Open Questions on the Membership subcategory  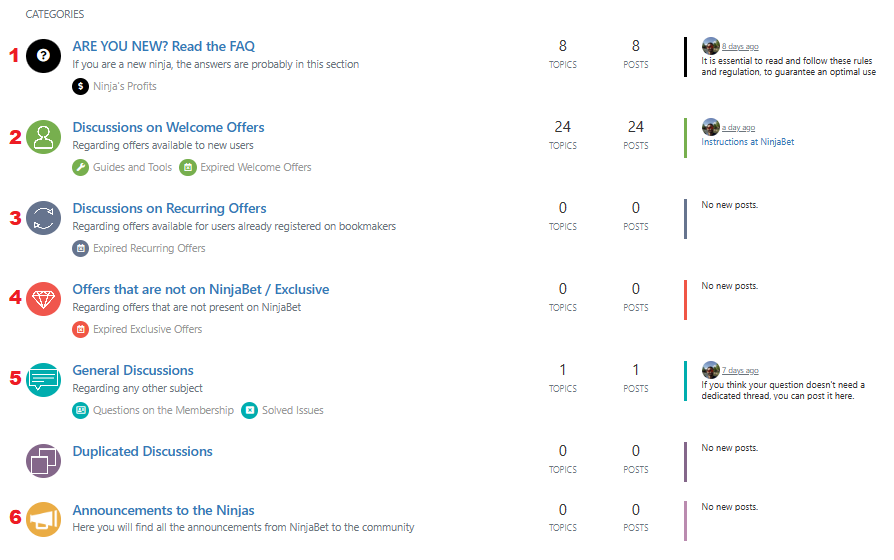(x=163, y=410)
